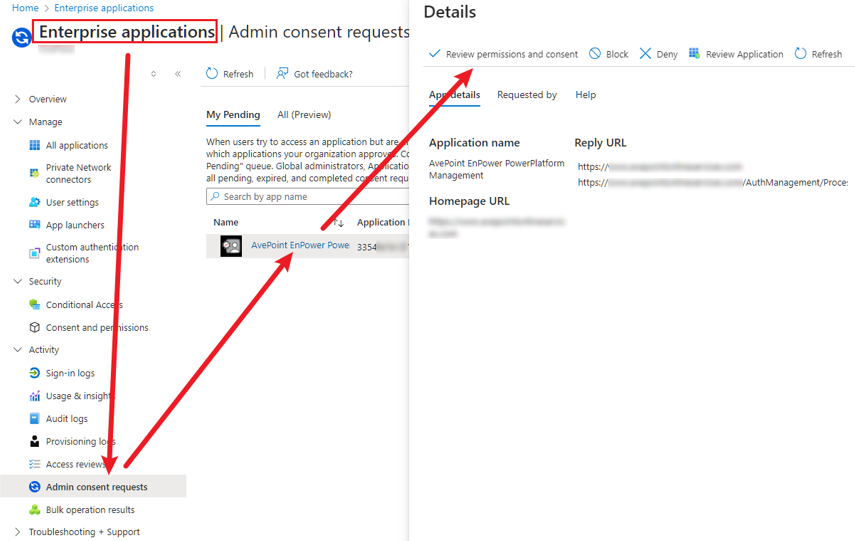Viewport: 855px width, 541px height.
Task: Open the Requested by tab
Action: coord(527,94)
